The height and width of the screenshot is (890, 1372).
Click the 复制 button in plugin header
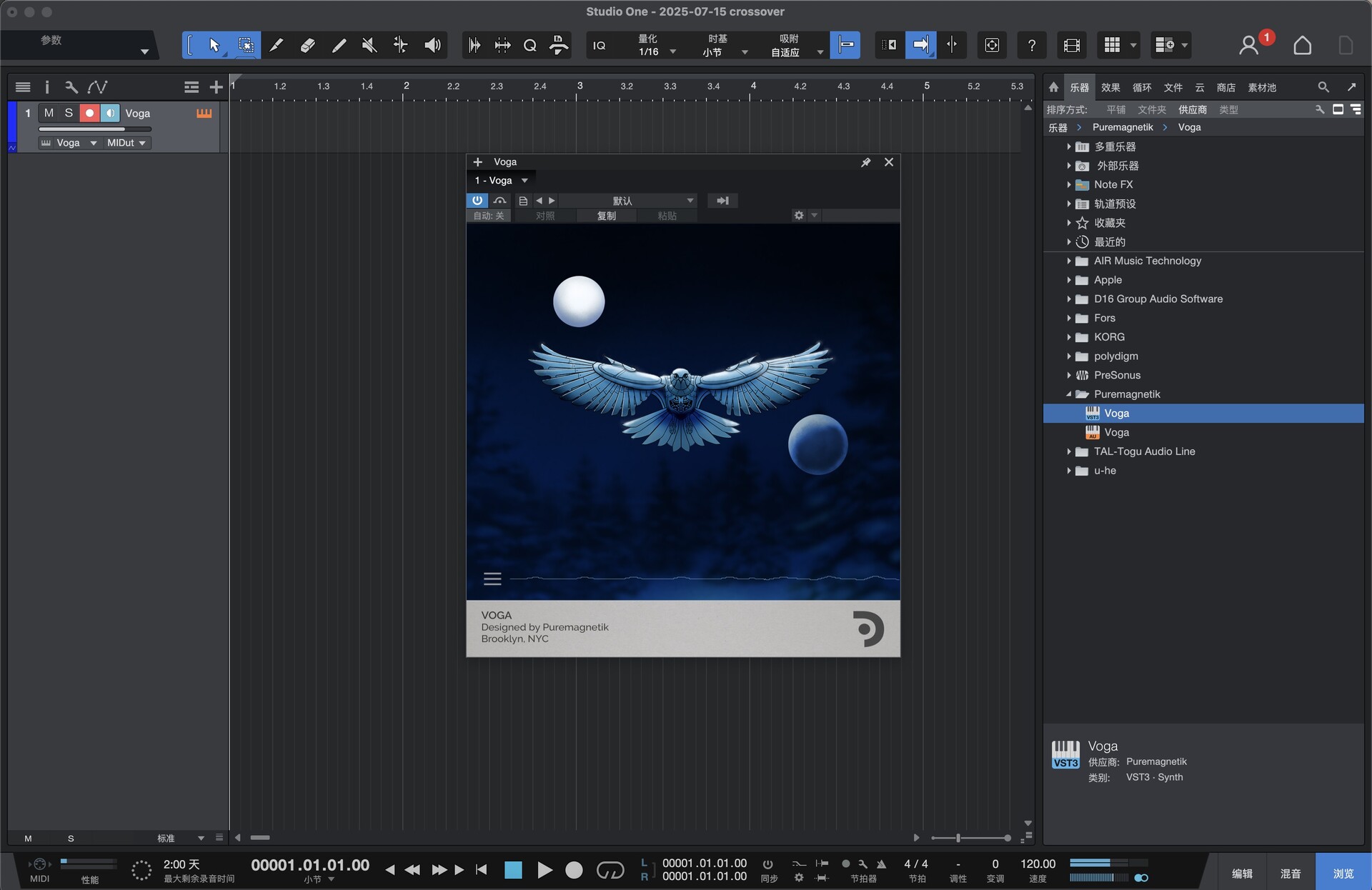click(x=607, y=216)
